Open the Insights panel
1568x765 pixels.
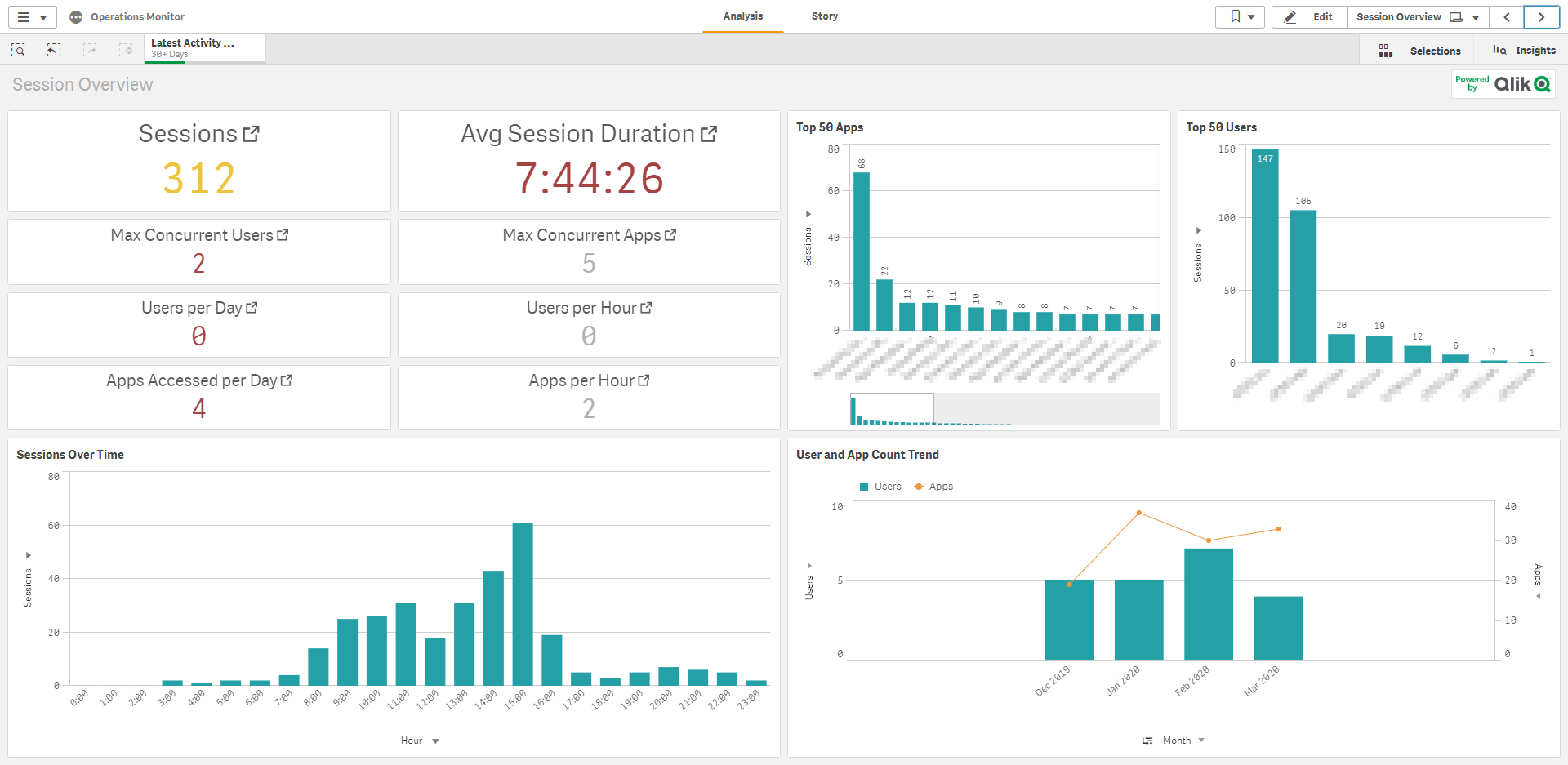(1524, 51)
